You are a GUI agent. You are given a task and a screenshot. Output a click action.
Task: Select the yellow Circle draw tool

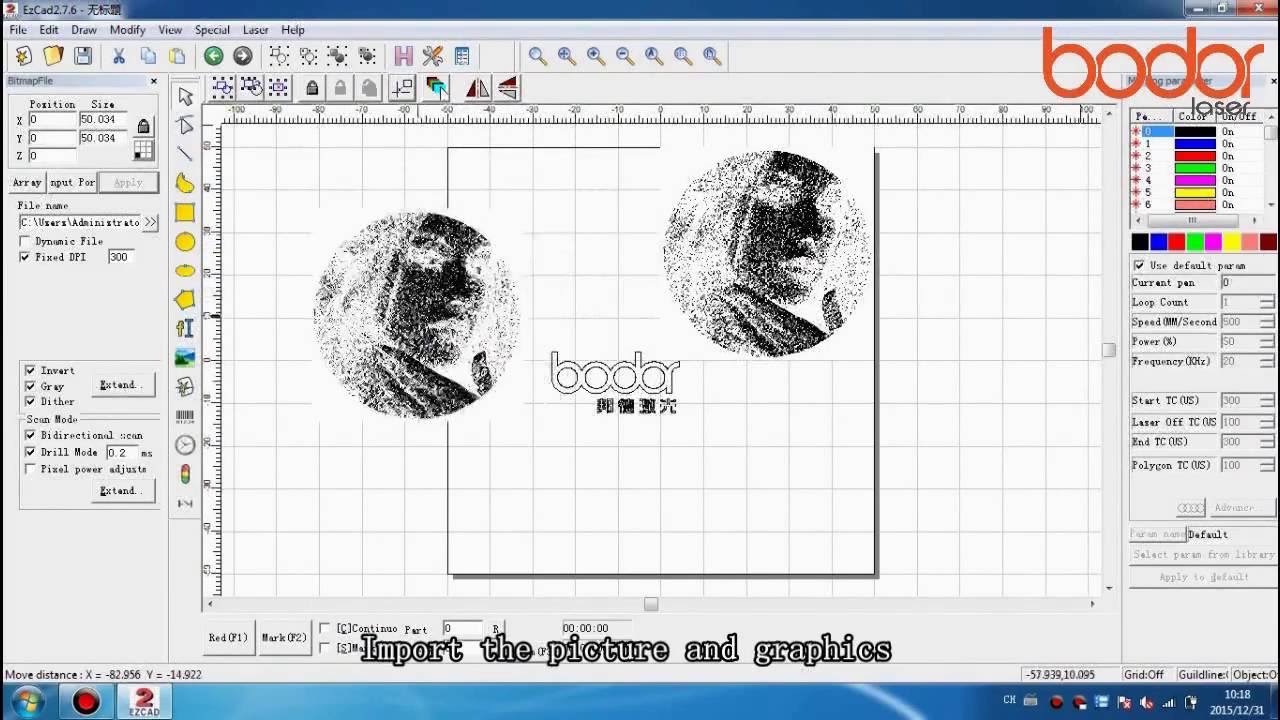tap(185, 242)
